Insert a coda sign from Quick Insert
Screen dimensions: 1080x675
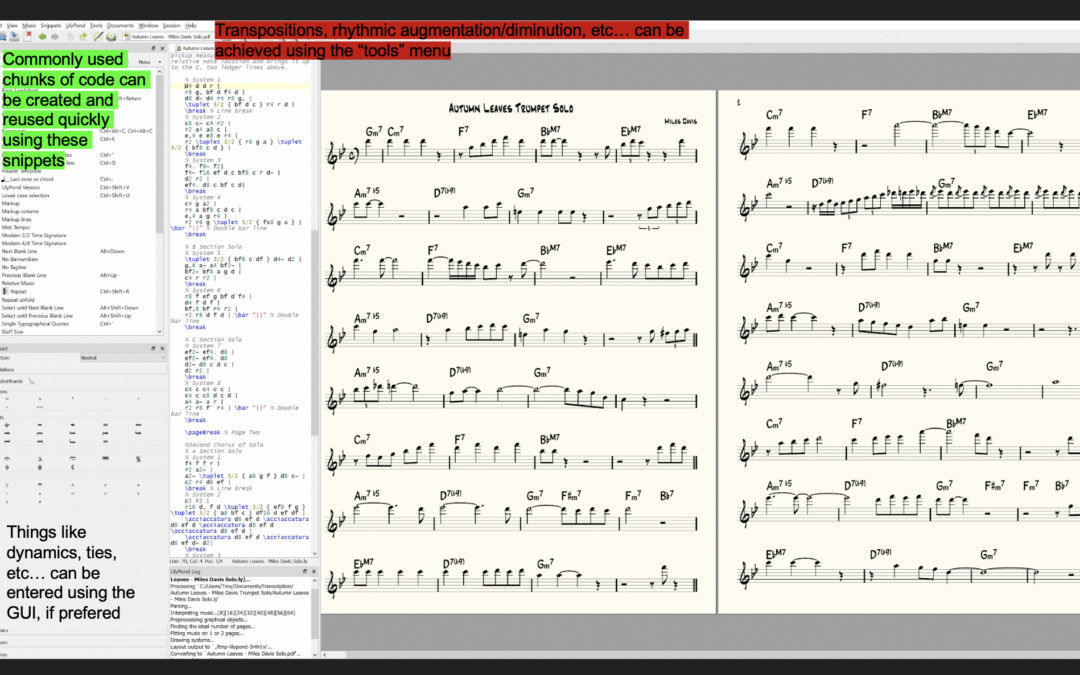coord(7,468)
